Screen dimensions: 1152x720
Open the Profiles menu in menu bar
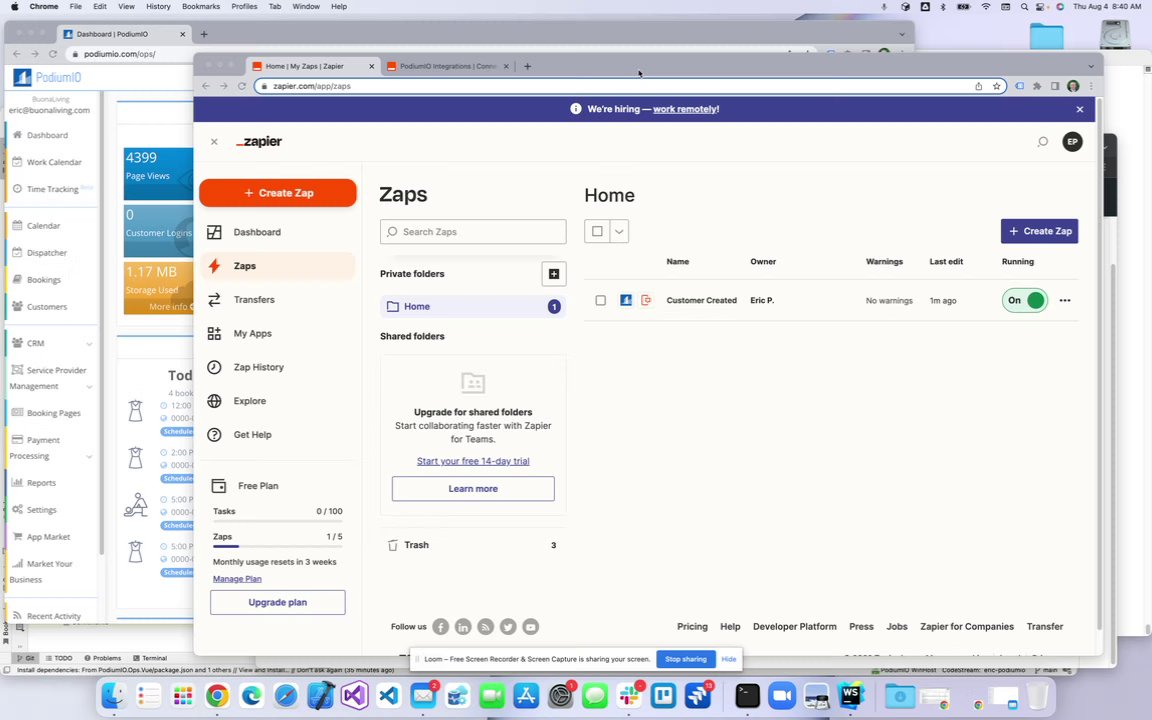click(244, 7)
